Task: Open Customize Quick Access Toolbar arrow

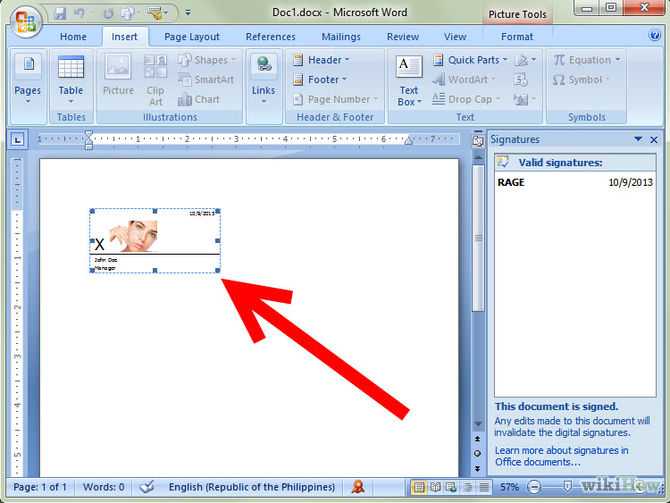Action: 188,13
